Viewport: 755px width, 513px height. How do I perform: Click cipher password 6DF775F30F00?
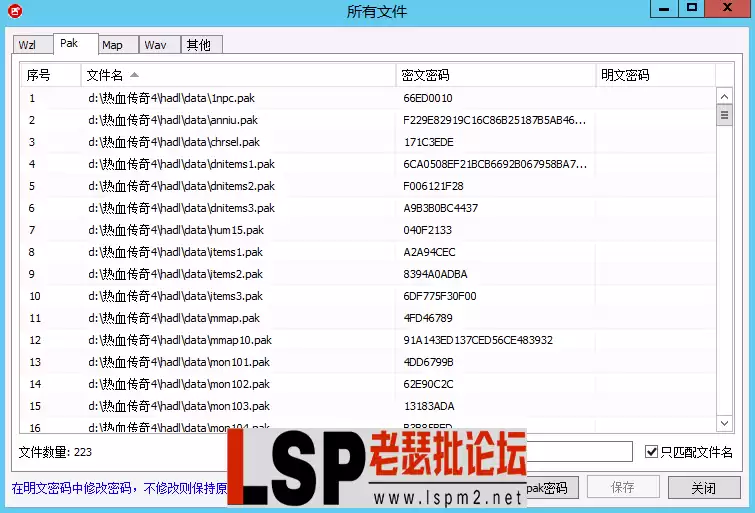440,296
